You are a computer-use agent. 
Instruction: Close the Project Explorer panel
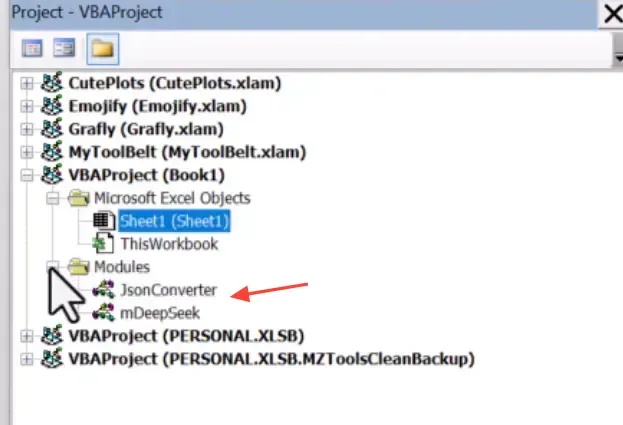coord(611,14)
